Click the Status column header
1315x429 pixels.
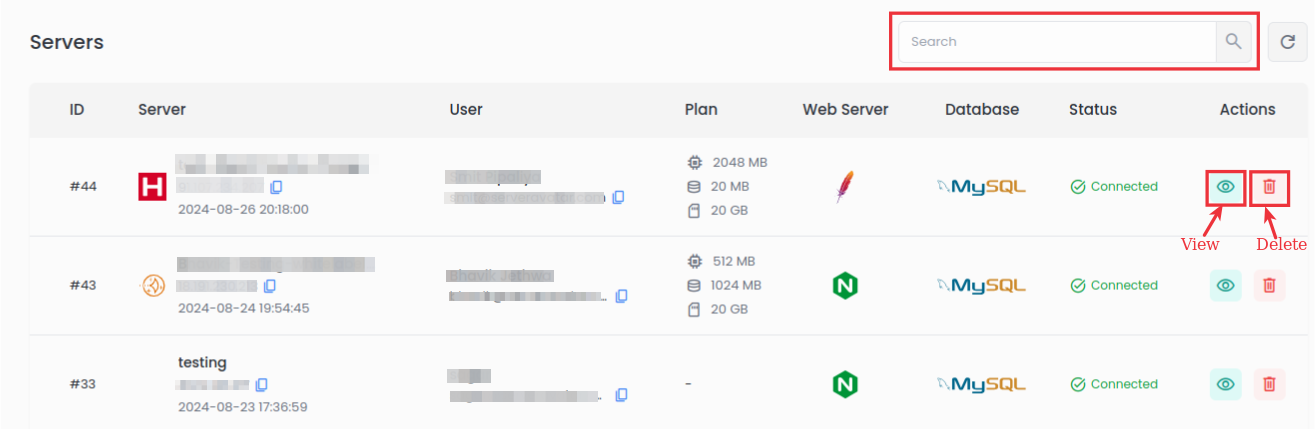pyautogui.click(x=1092, y=110)
